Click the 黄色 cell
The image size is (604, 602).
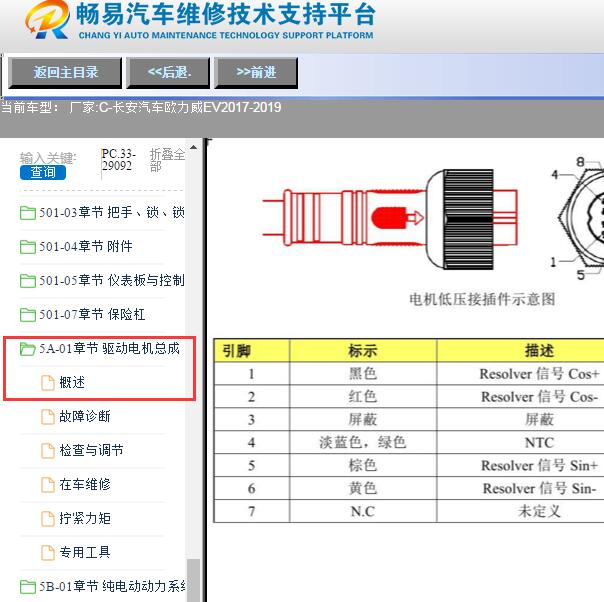(363, 488)
